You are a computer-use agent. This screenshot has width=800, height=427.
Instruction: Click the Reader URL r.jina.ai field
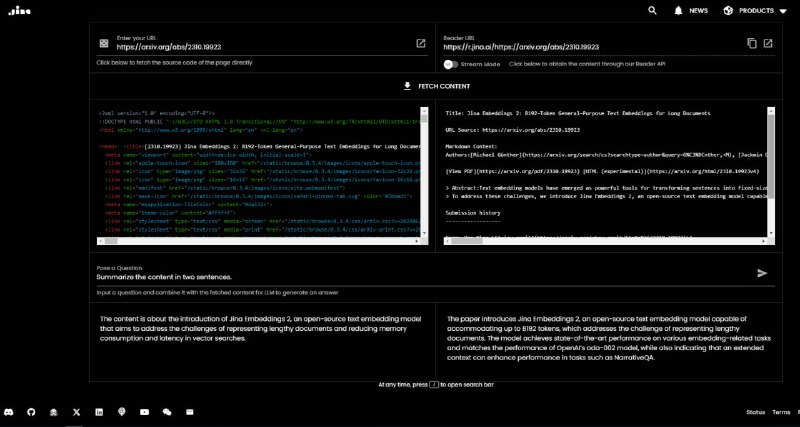[592, 47]
